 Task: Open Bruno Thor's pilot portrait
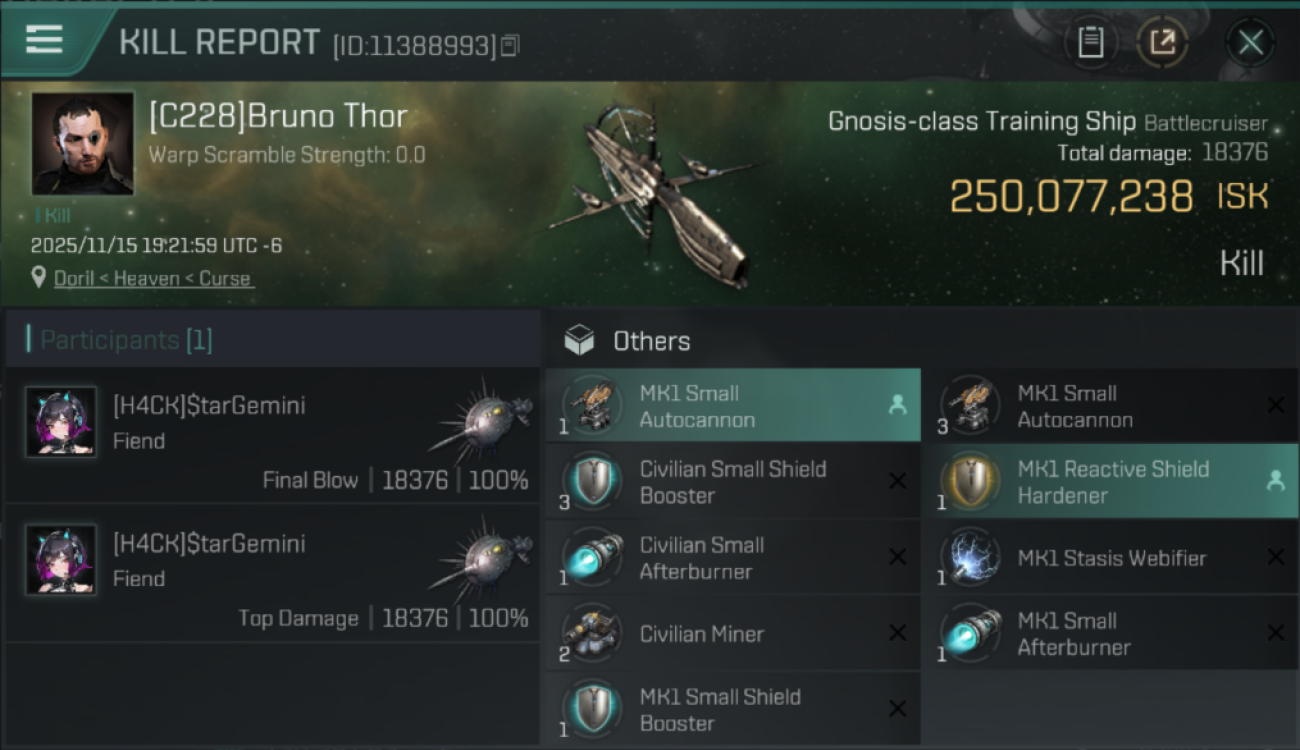[82, 143]
